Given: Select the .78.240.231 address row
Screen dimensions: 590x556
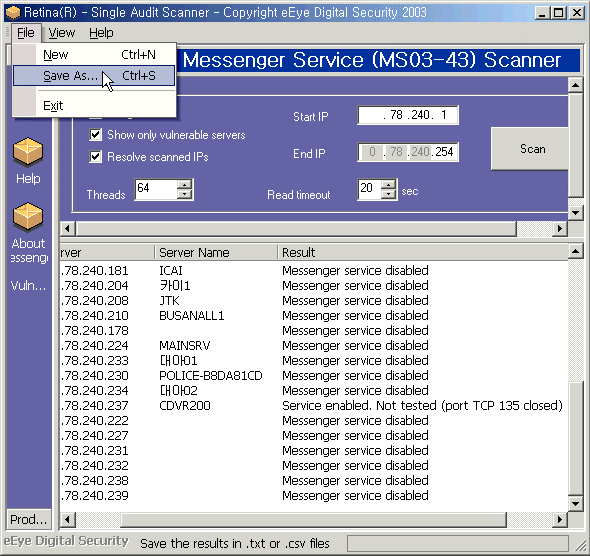Looking at the screenshot, I should (314, 451).
